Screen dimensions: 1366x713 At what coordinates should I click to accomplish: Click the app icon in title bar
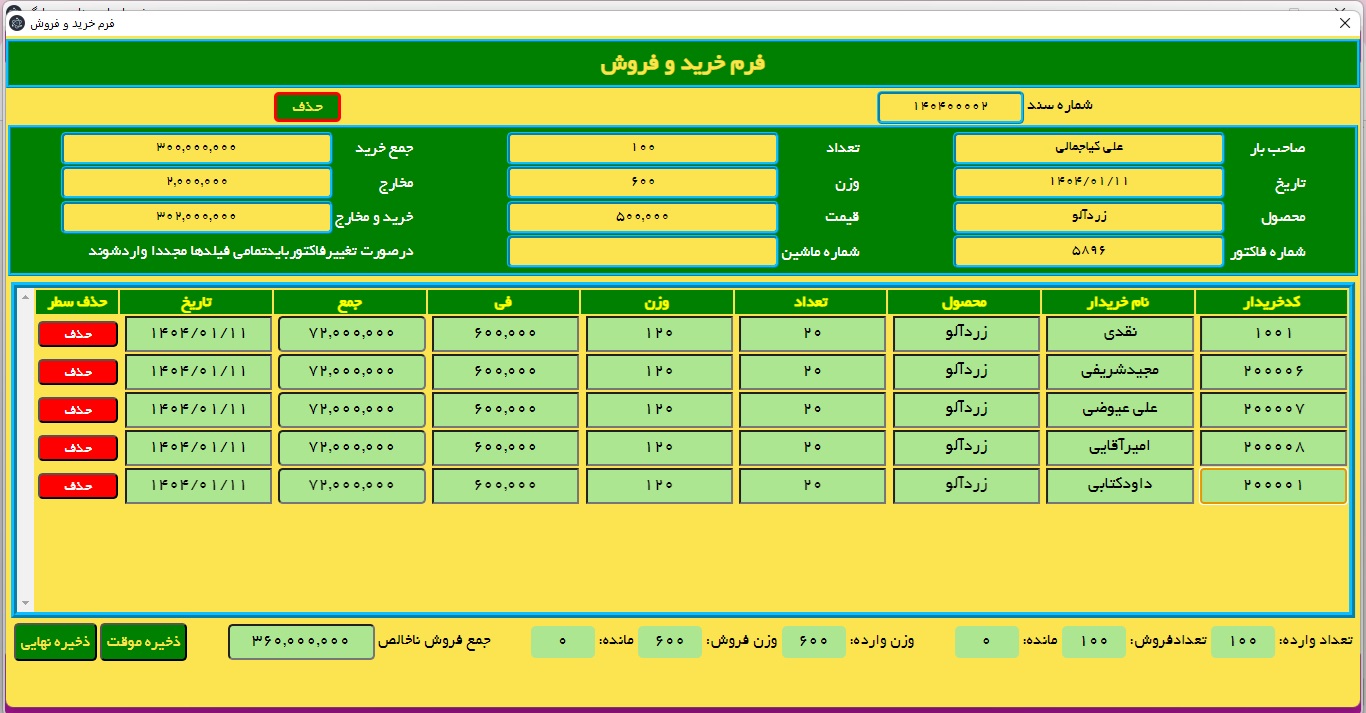coord(18,23)
